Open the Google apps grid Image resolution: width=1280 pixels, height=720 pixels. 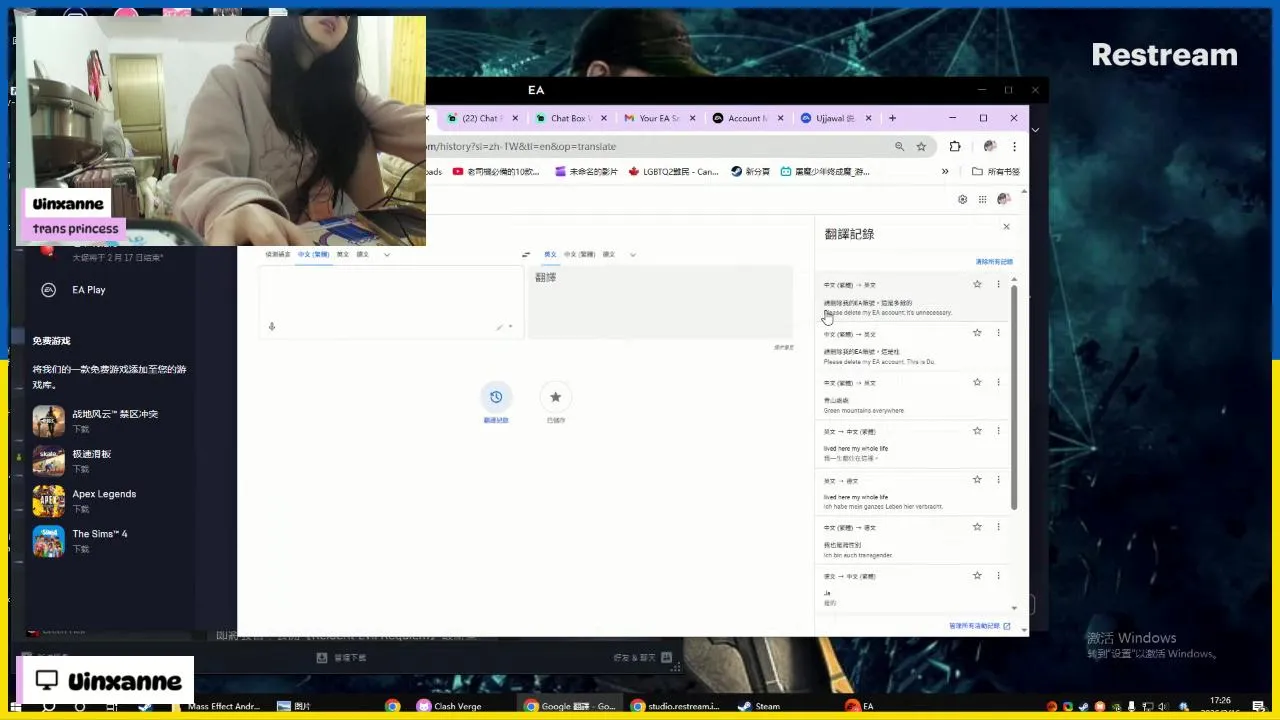(983, 199)
